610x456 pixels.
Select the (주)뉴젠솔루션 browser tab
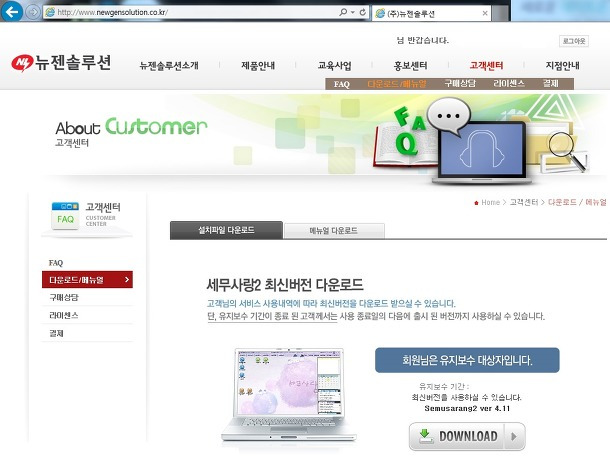point(431,13)
